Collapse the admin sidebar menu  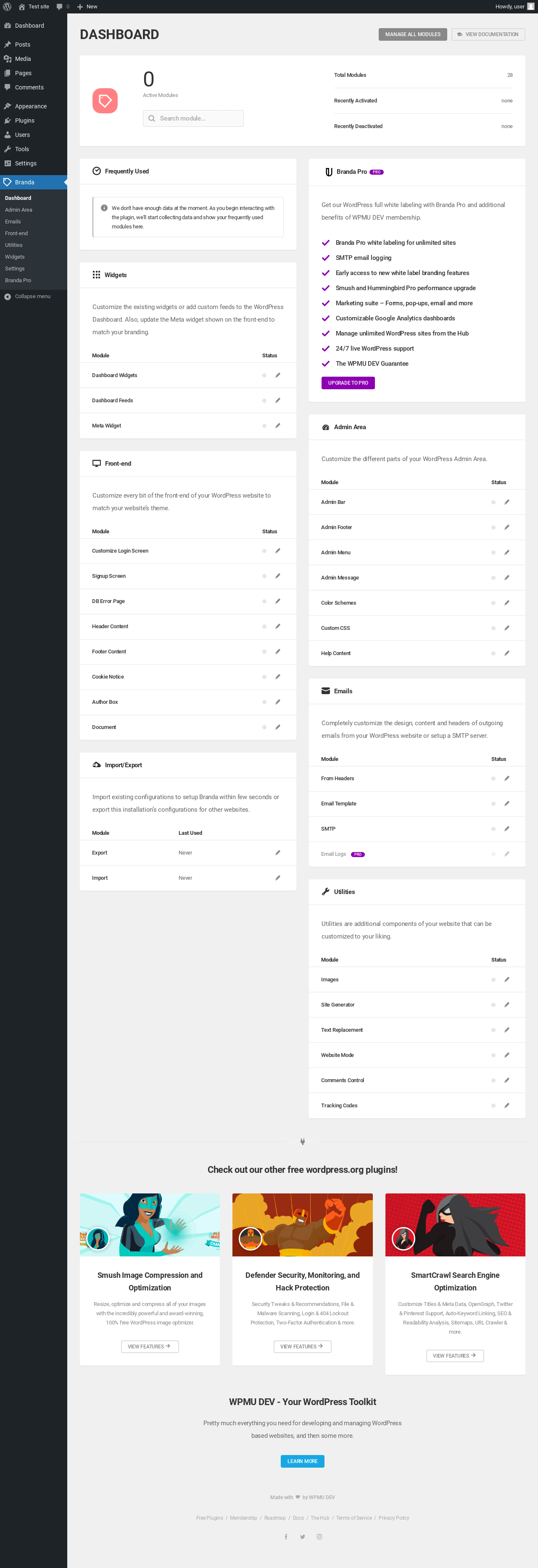(x=27, y=296)
